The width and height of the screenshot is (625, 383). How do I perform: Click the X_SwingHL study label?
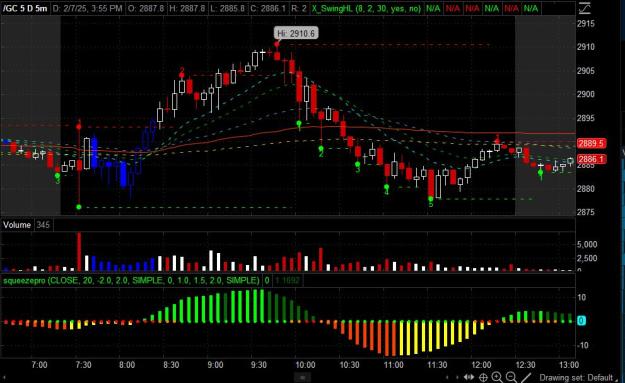[x=366, y=8]
